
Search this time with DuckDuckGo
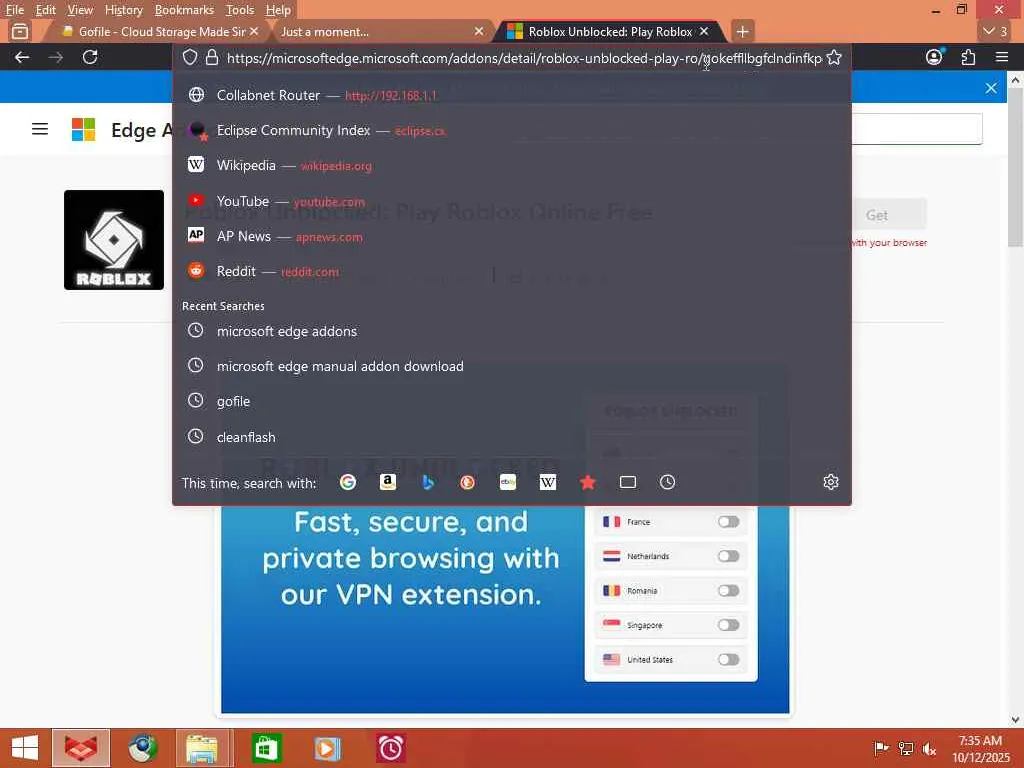click(x=468, y=483)
